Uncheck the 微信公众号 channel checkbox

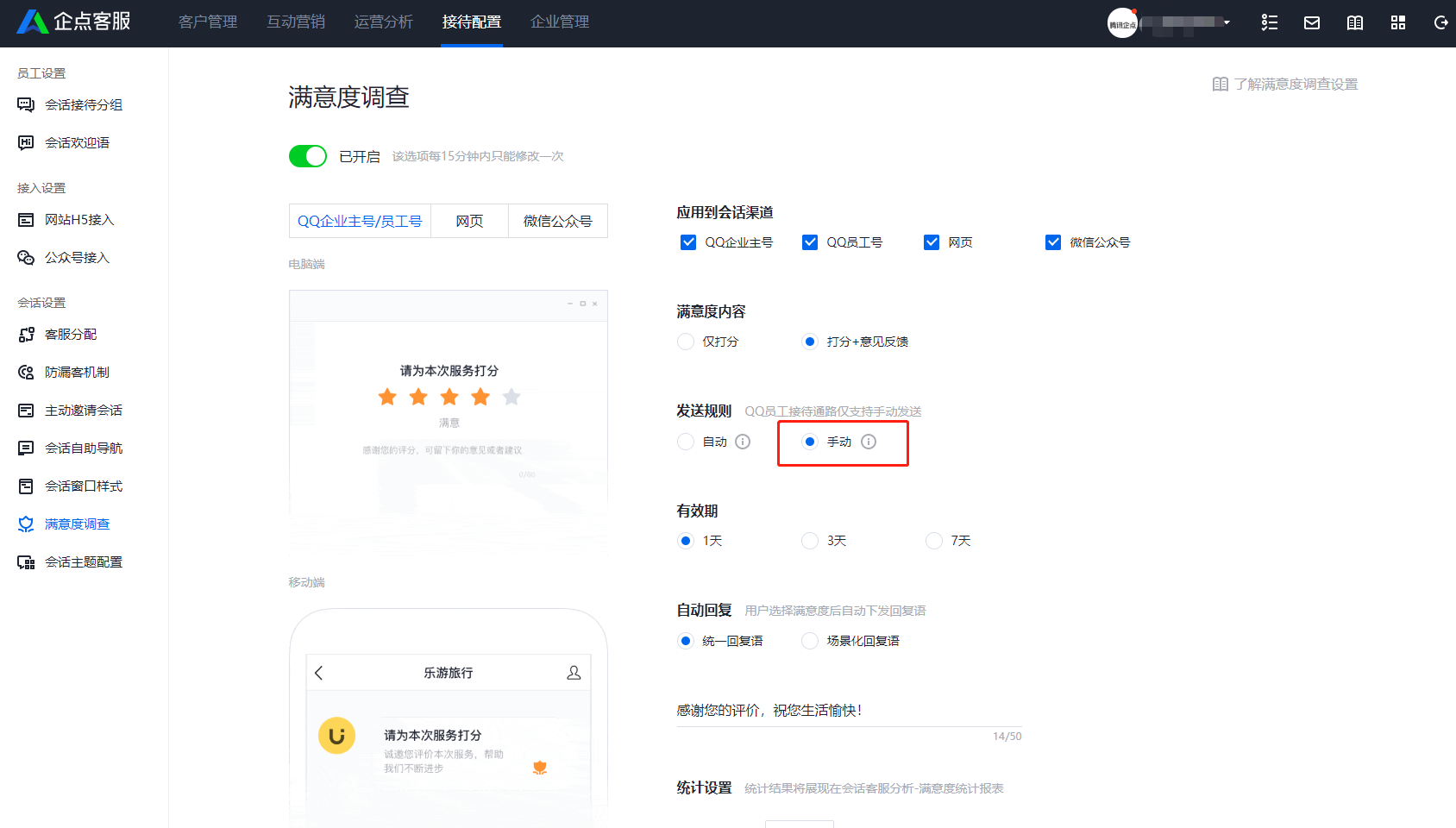[1053, 242]
